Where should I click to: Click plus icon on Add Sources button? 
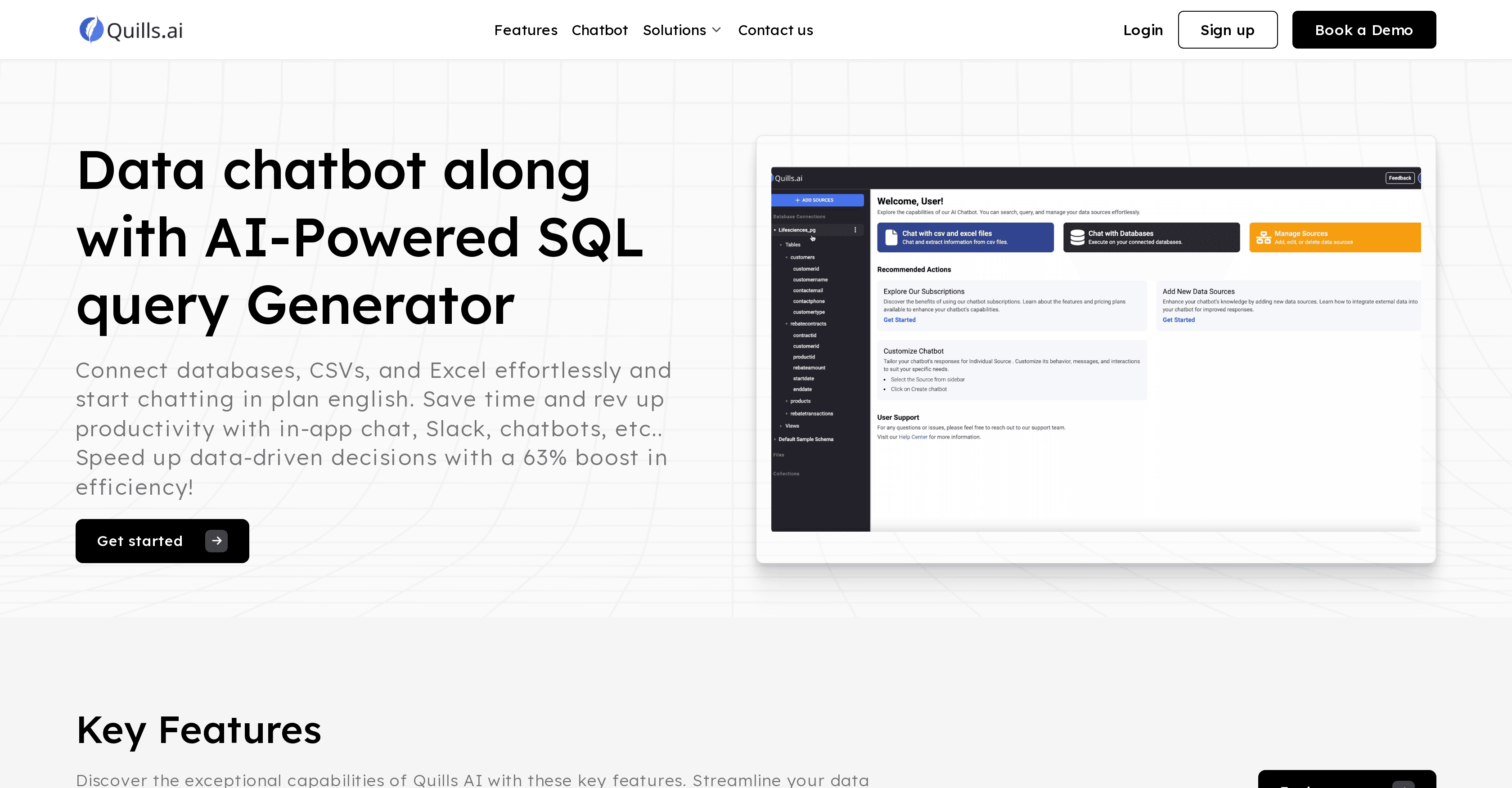[797, 200]
